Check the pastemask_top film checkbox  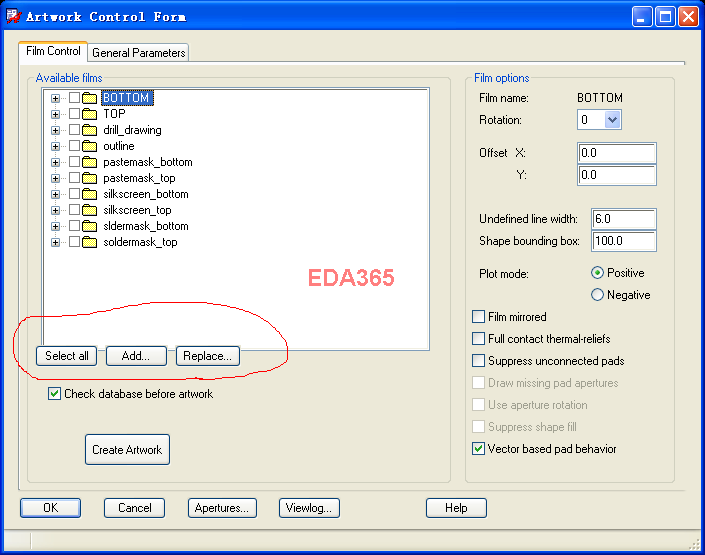click(x=75, y=178)
